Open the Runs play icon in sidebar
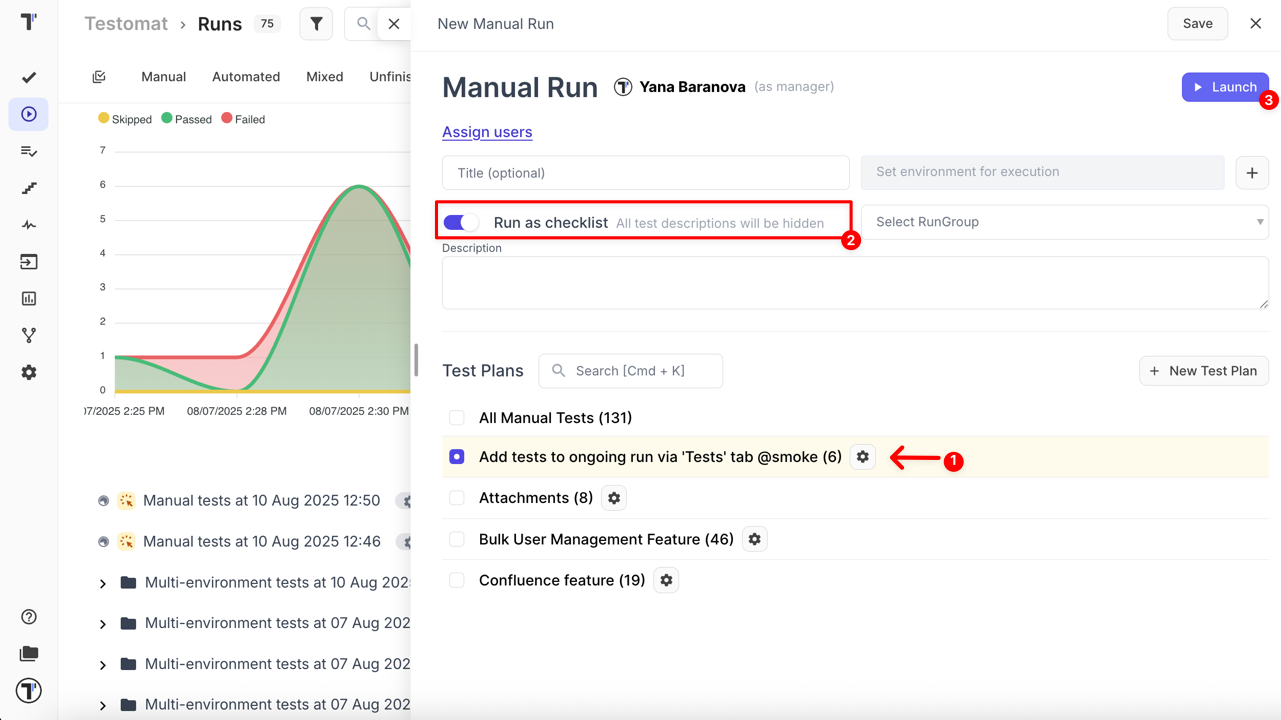Screen dimensions: 1281x720 pyautogui.click(x=29, y=114)
